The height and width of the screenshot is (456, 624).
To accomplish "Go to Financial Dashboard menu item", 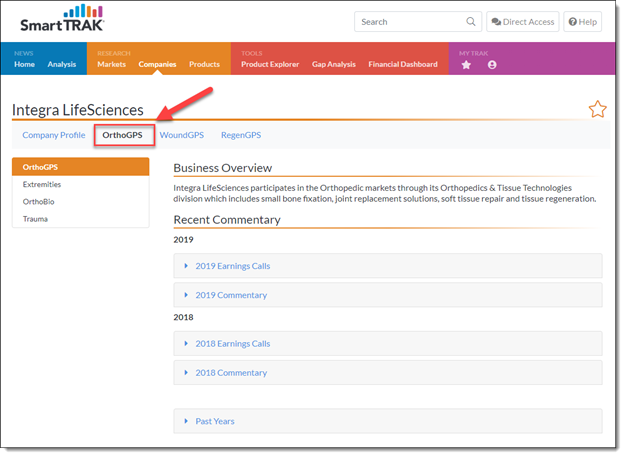I will coord(403,64).
